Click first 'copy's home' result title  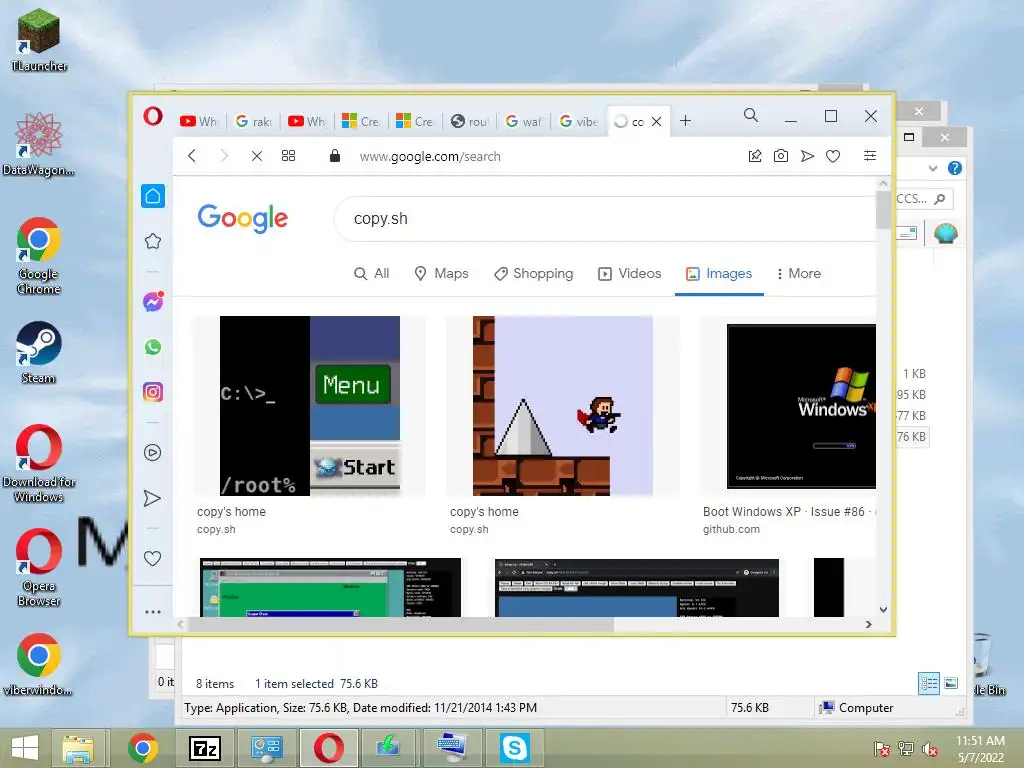231,512
